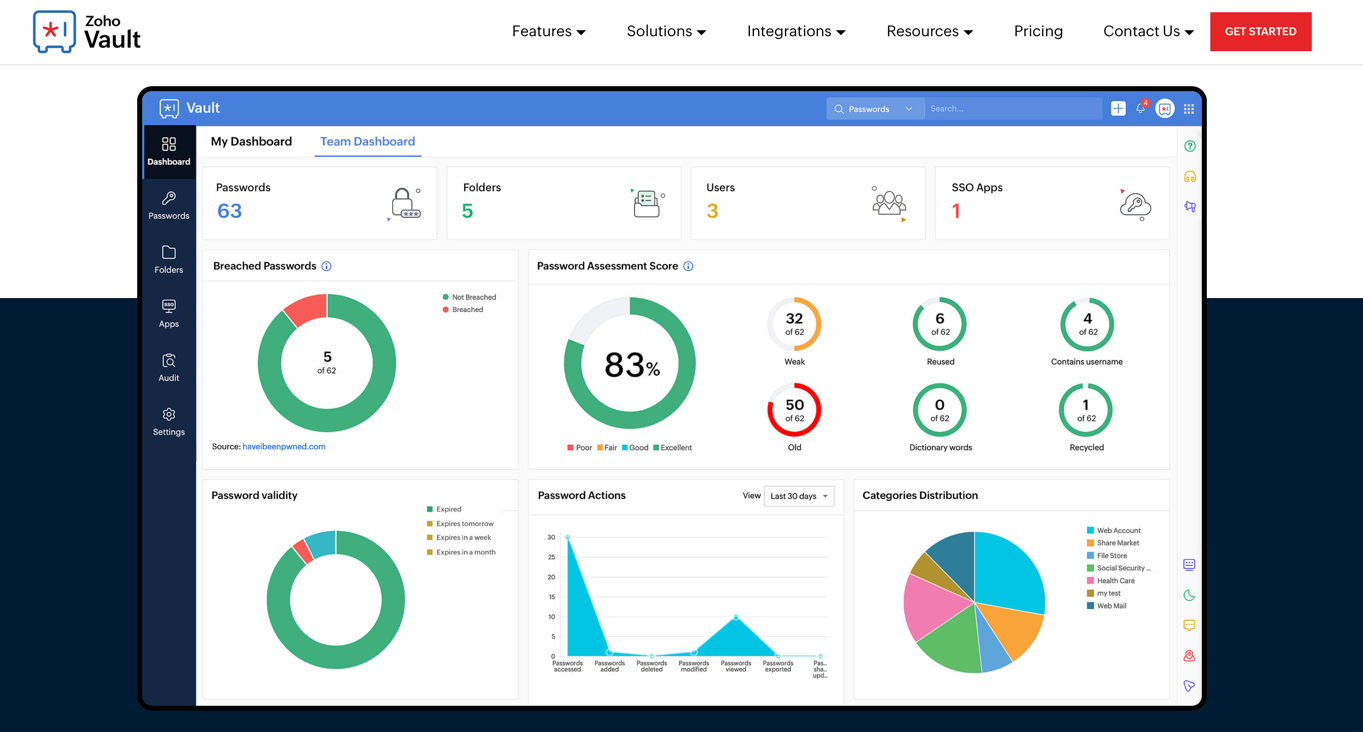Viewport: 1363px width, 732px height.
Task: Expand the Integrations menu
Action: (x=796, y=32)
